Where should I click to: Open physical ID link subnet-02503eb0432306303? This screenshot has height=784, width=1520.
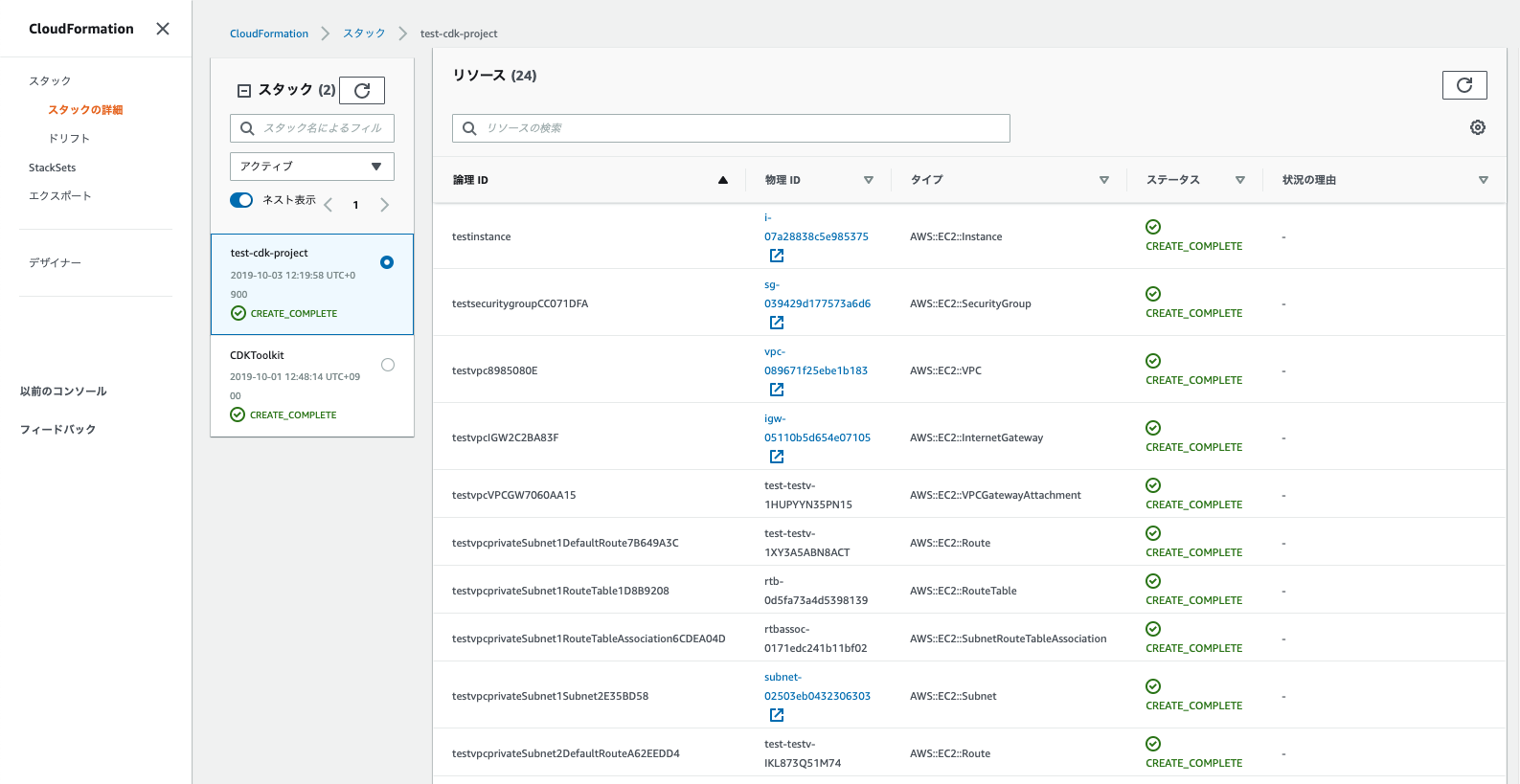tap(817, 686)
